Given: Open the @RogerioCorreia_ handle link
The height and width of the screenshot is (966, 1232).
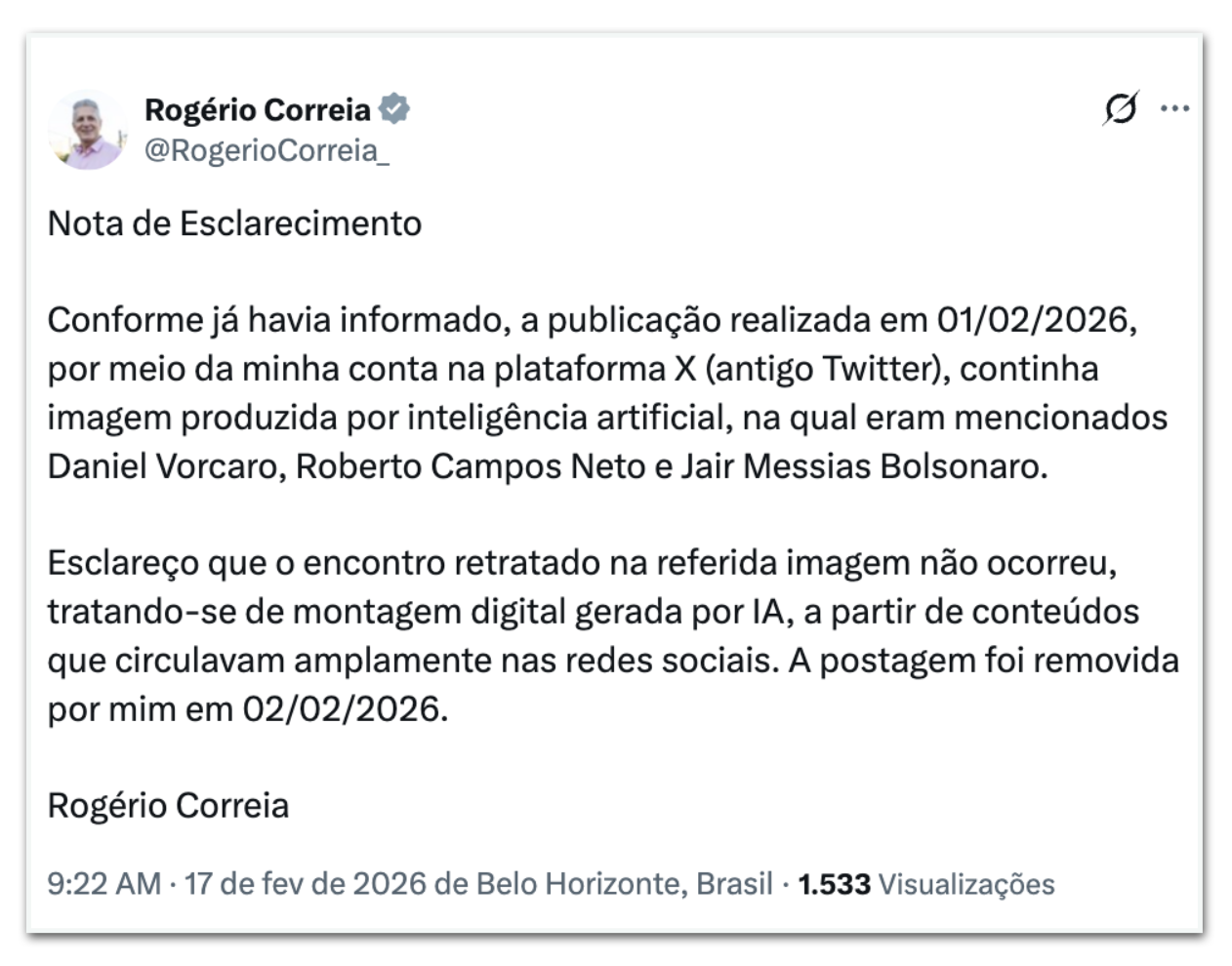Looking at the screenshot, I should point(267,150).
